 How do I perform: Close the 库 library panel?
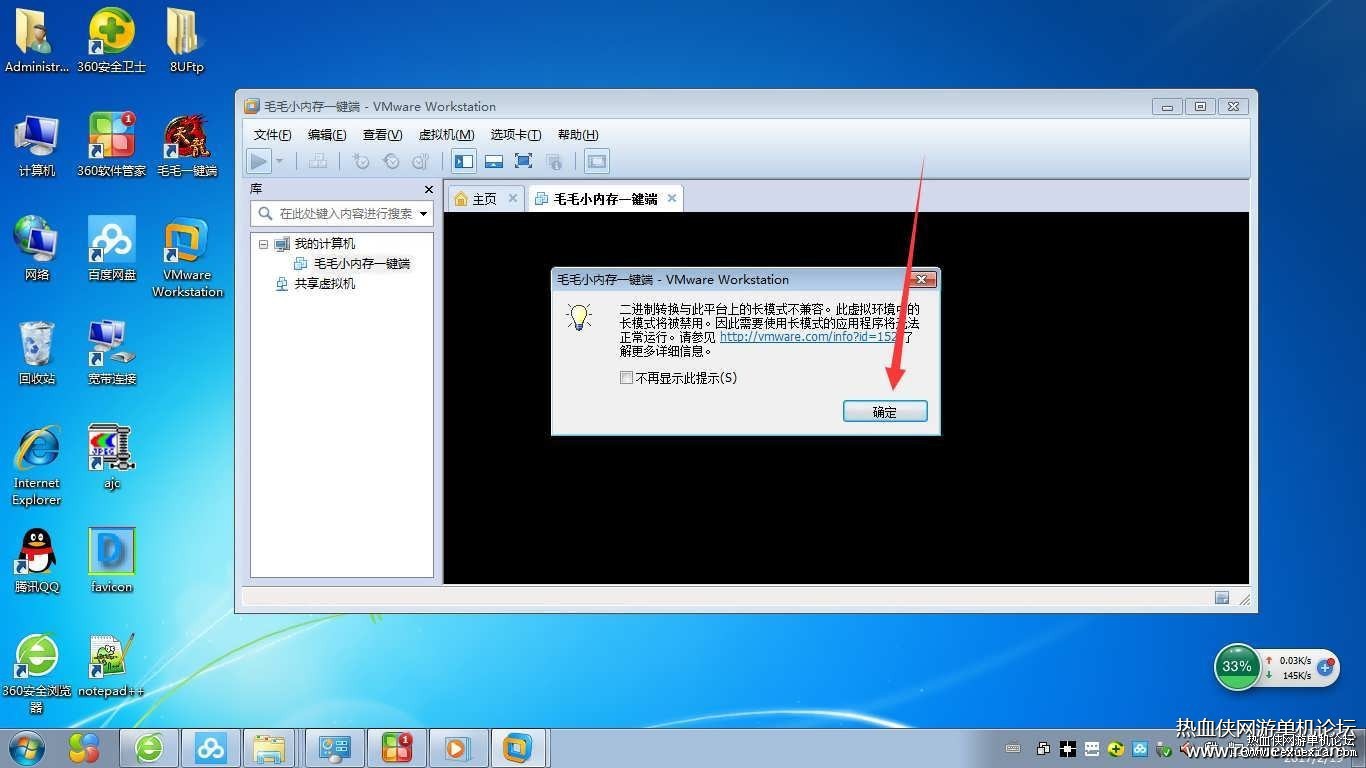pos(429,189)
